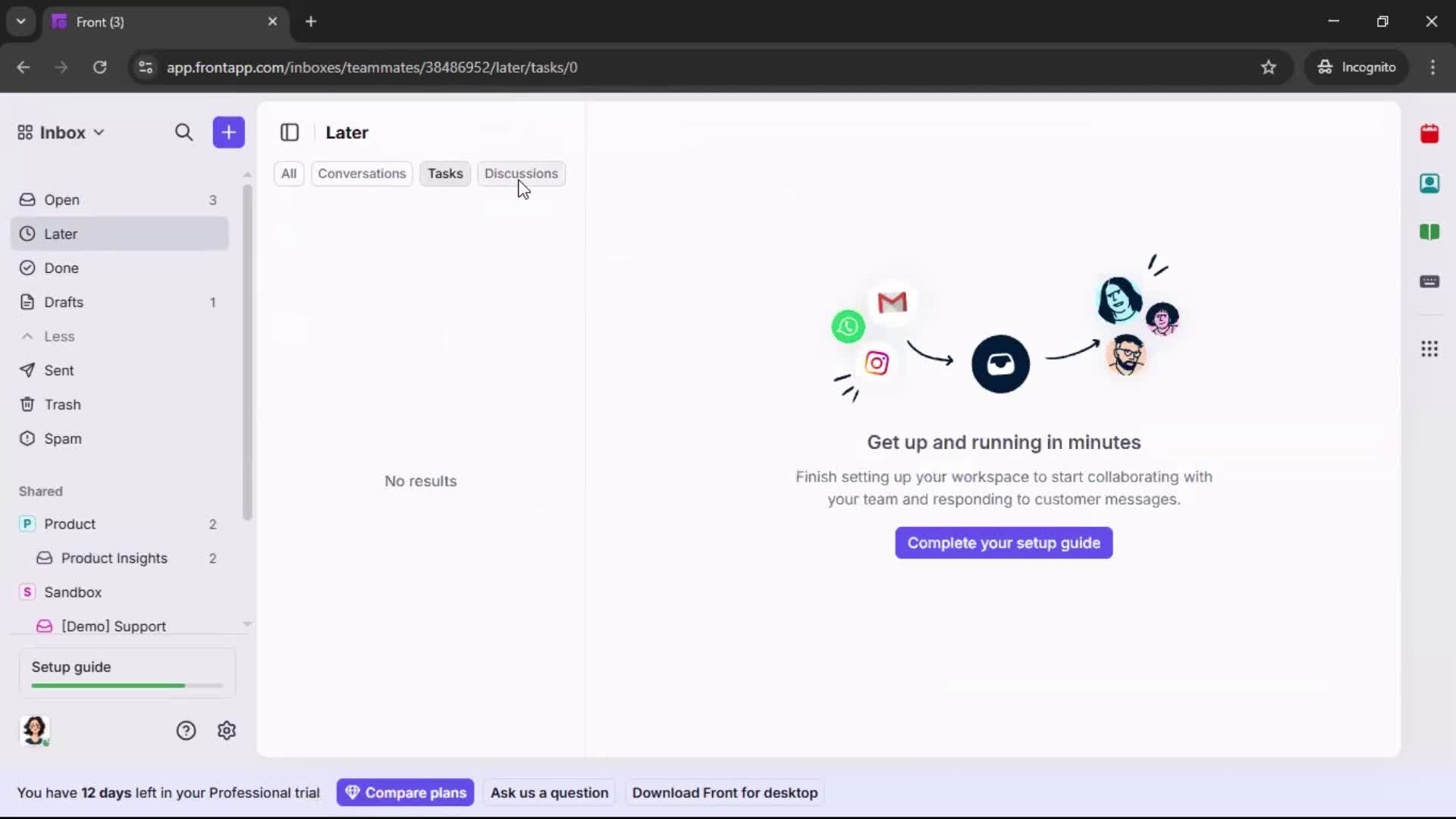This screenshot has height=819, width=1456.
Task: Open the app grid icon on right sidebar
Action: (1431, 349)
